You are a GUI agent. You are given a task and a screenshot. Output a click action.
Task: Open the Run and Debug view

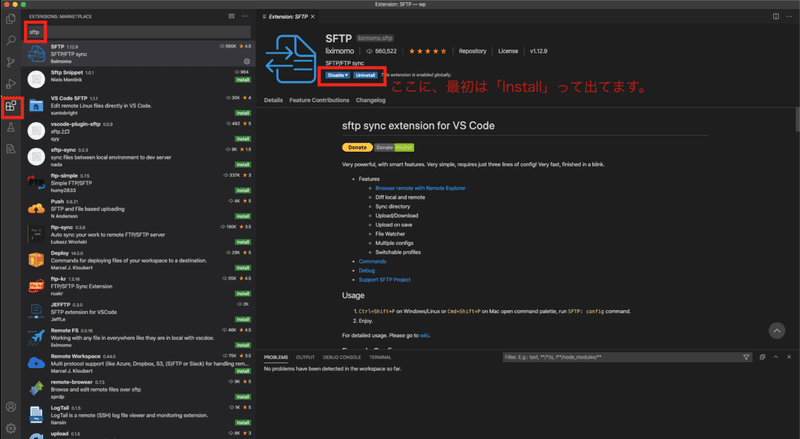[x=11, y=84]
